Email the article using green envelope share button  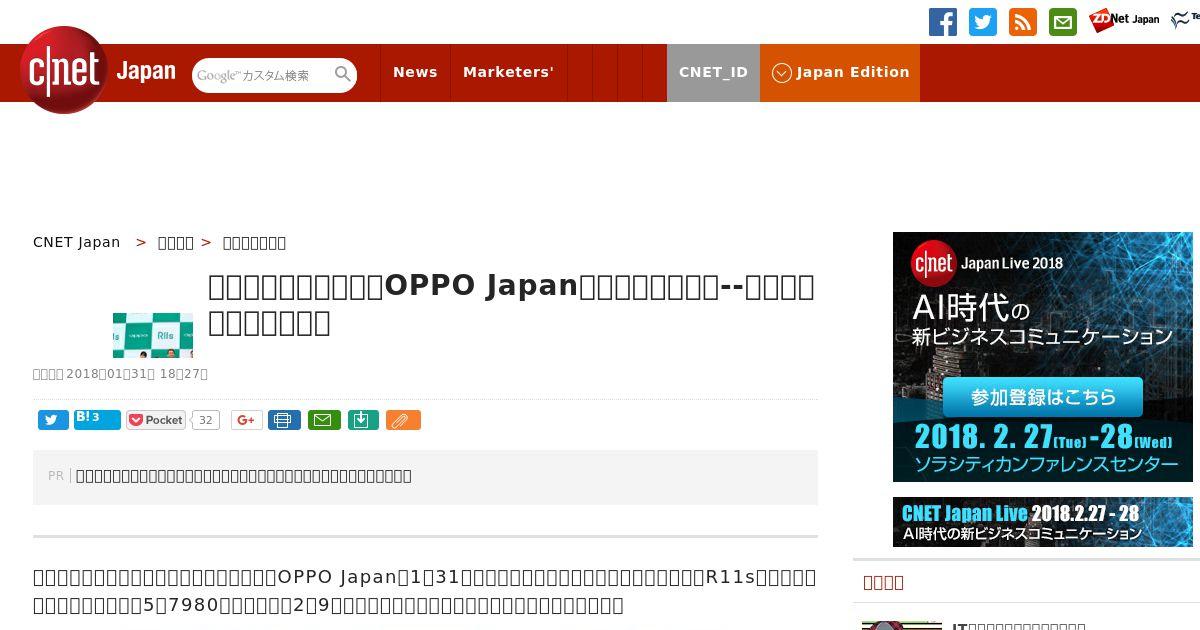(x=323, y=420)
